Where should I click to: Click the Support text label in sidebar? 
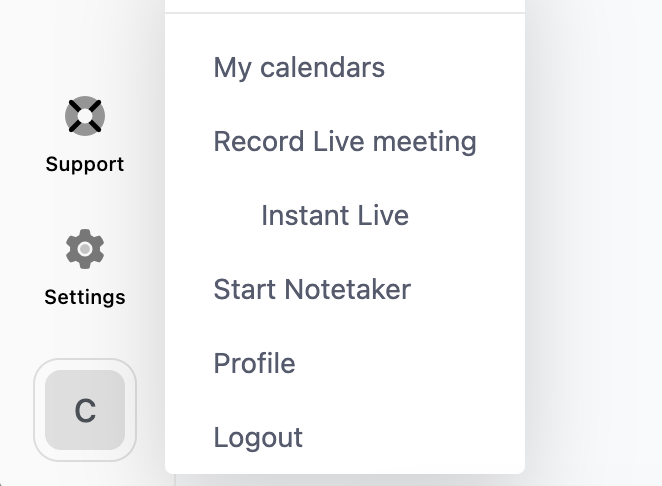85,164
